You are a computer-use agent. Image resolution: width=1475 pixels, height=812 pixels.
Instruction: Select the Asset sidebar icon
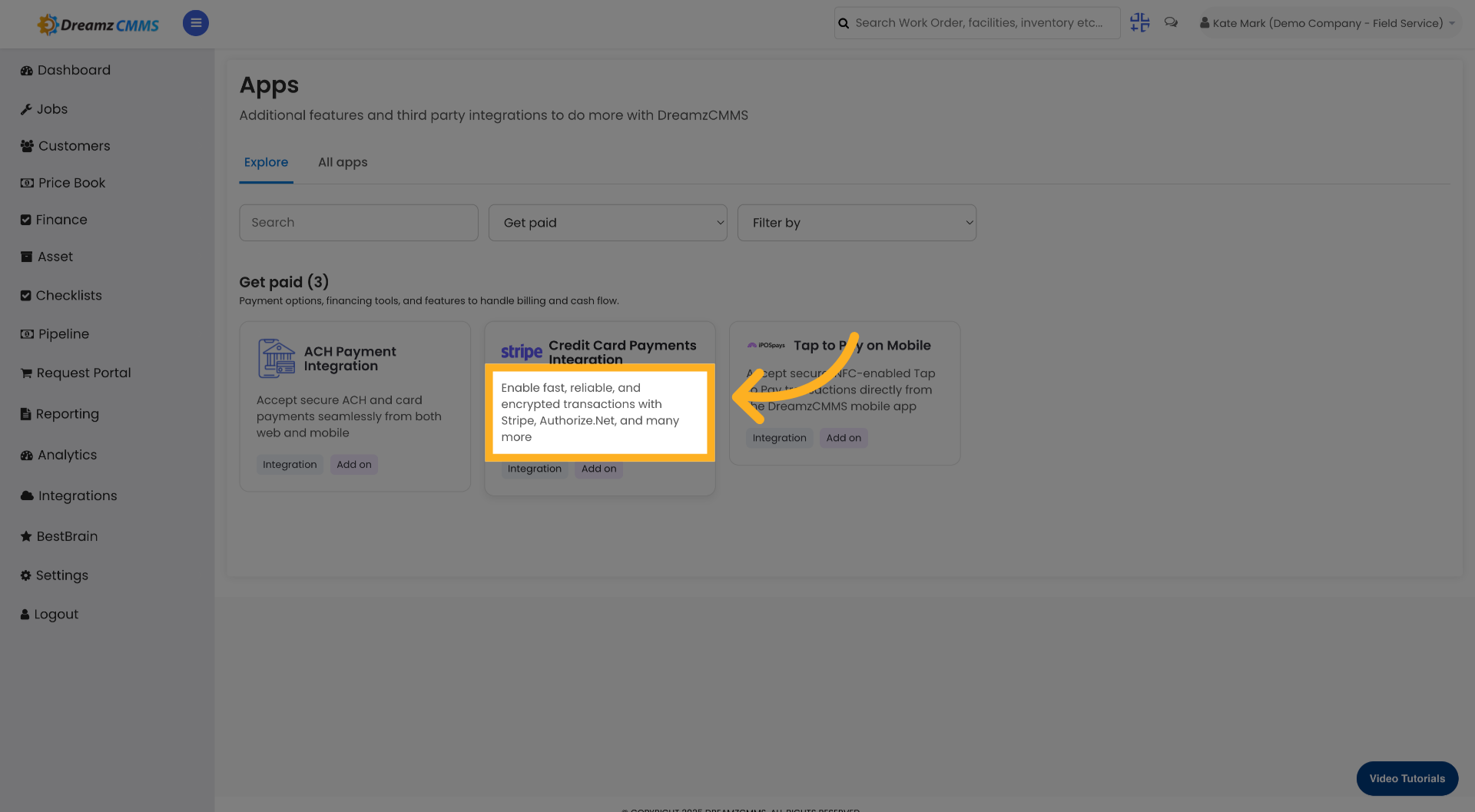point(25,256)
